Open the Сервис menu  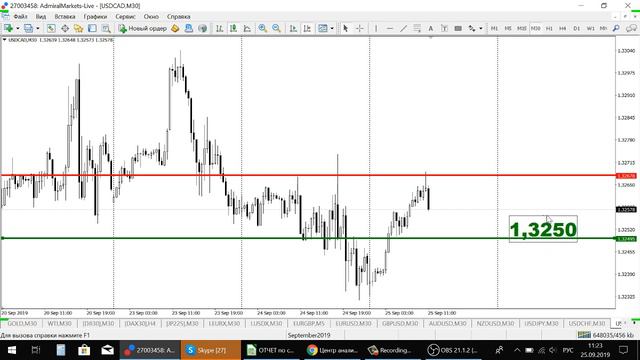(x=125, y=17)
